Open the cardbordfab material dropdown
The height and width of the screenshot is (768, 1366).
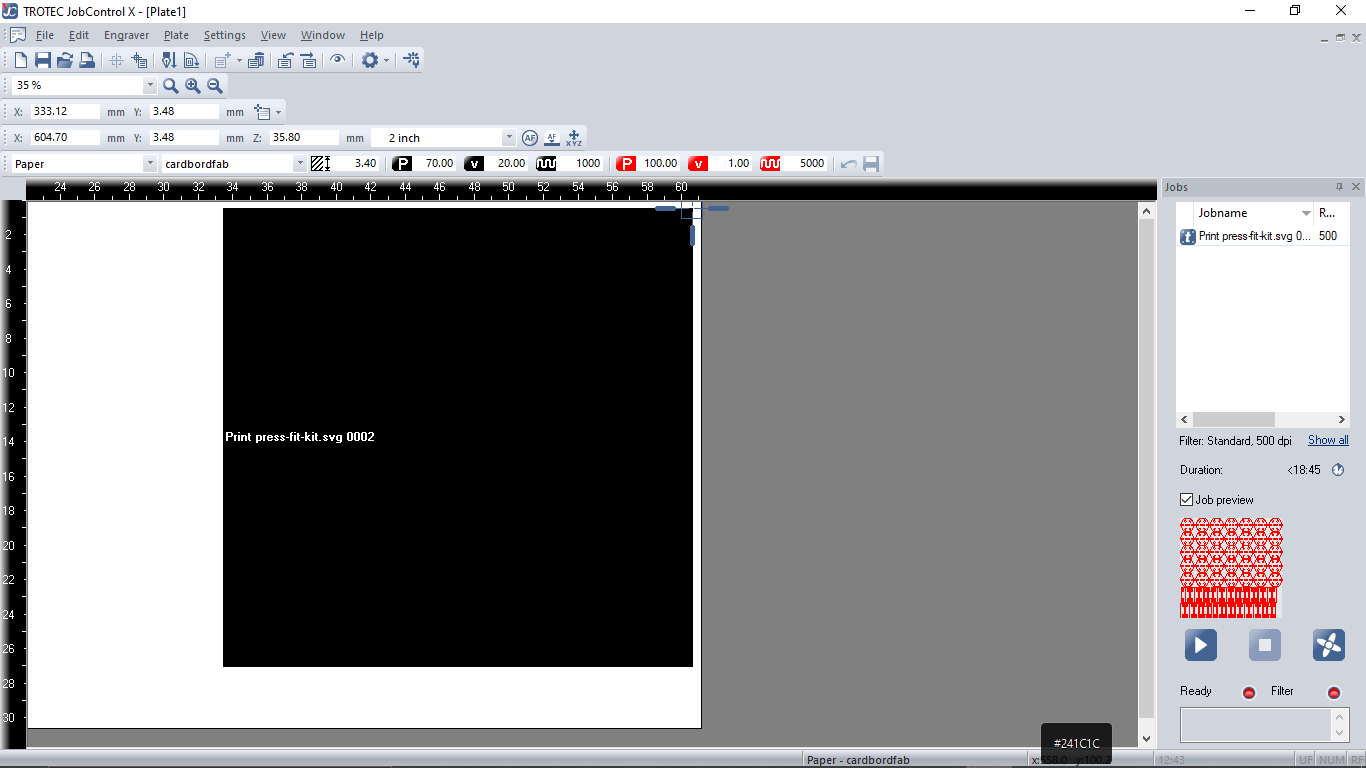[300, 164]
